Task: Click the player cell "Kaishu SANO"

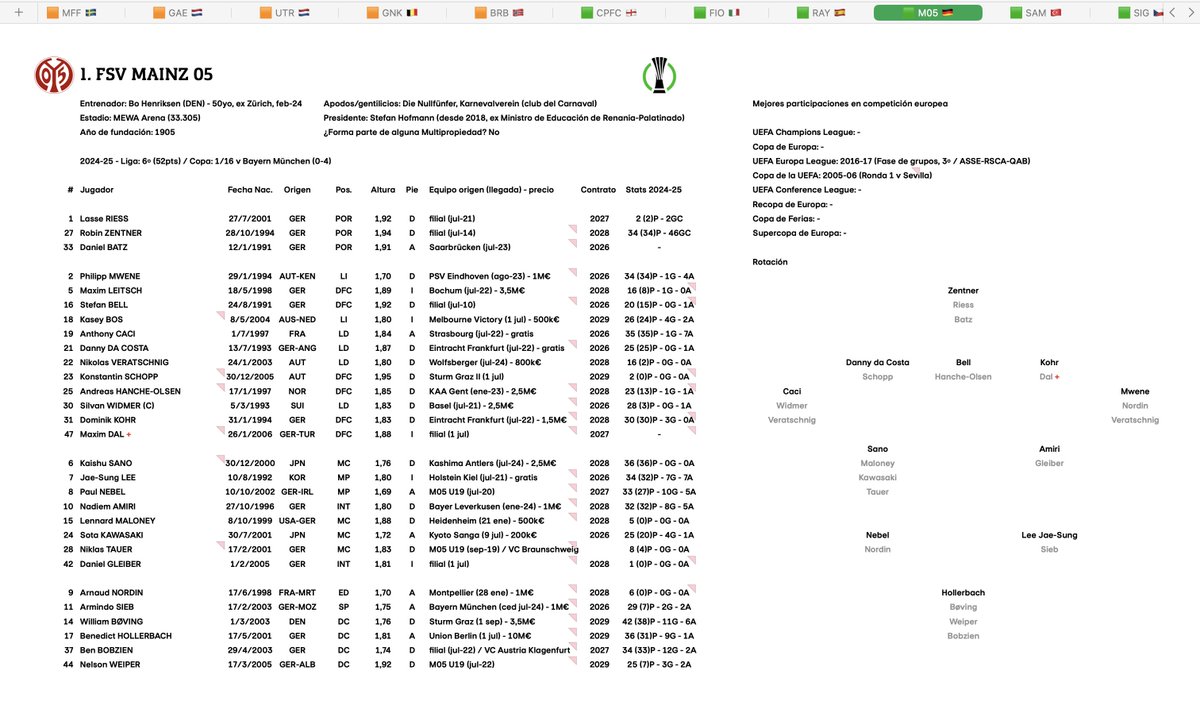Action: (x=106, y=464)
